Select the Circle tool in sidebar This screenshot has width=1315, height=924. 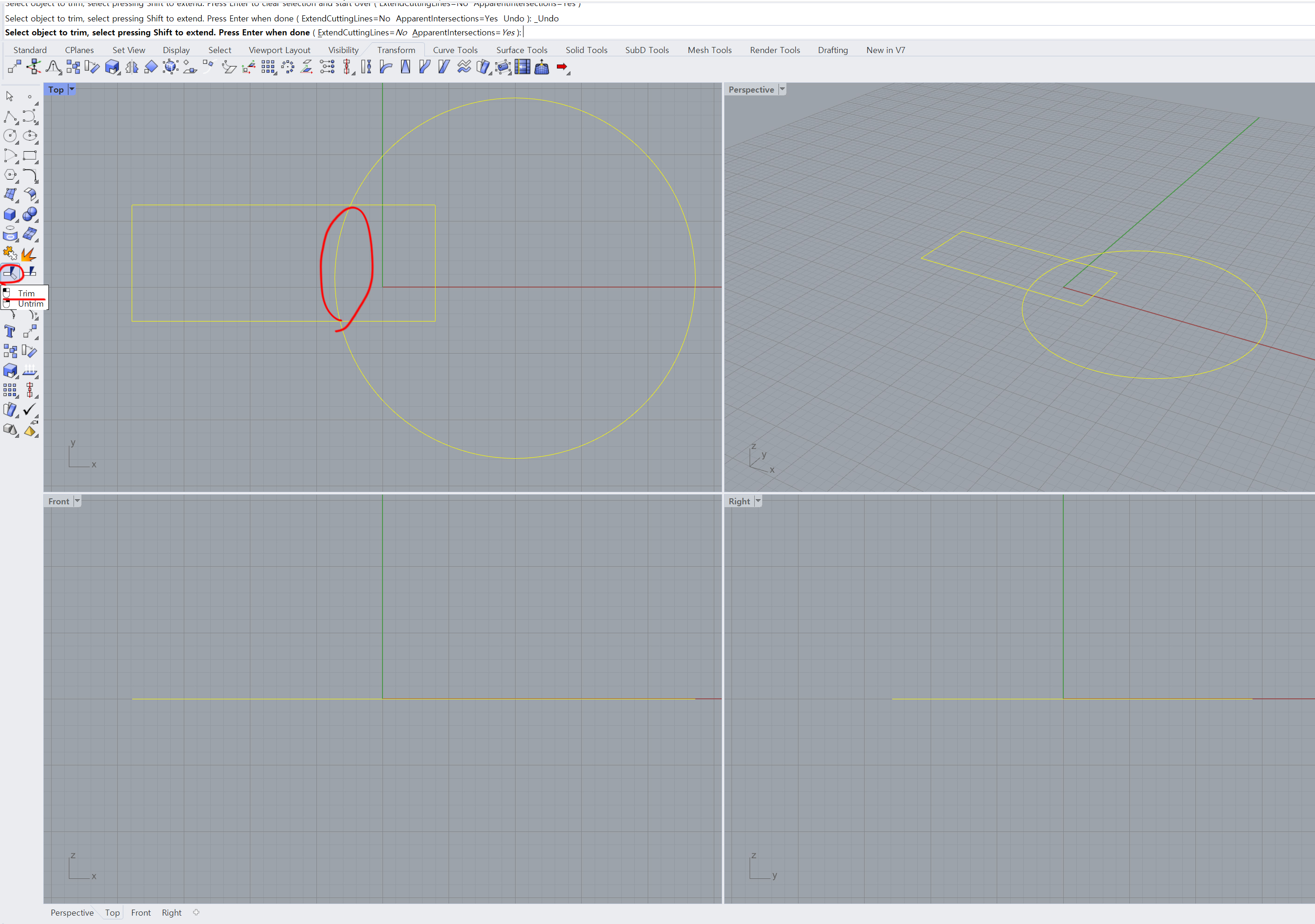[x=10, y=136]
